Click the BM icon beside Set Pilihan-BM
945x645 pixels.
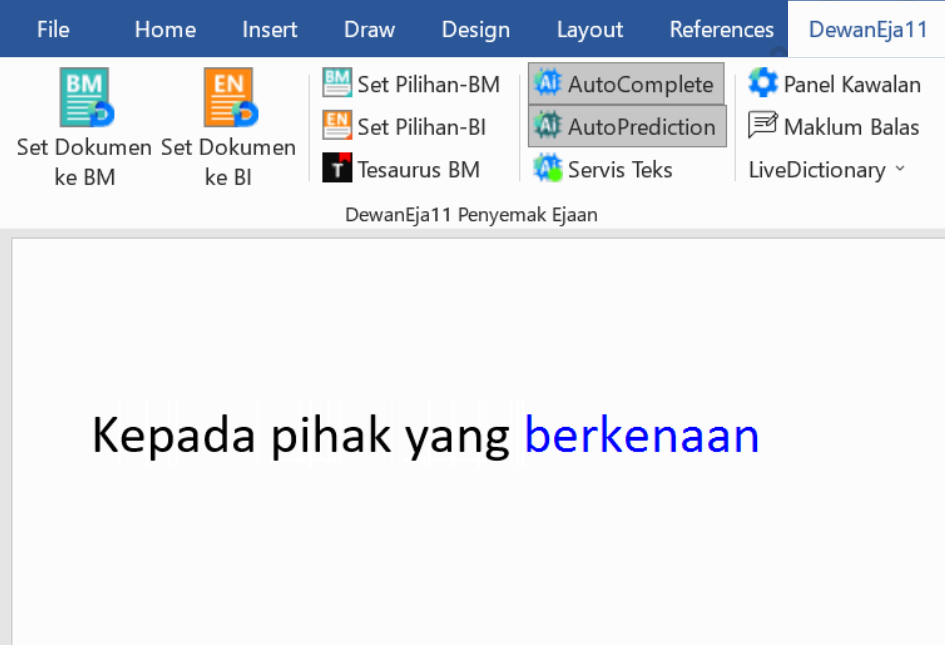[336, 84]
